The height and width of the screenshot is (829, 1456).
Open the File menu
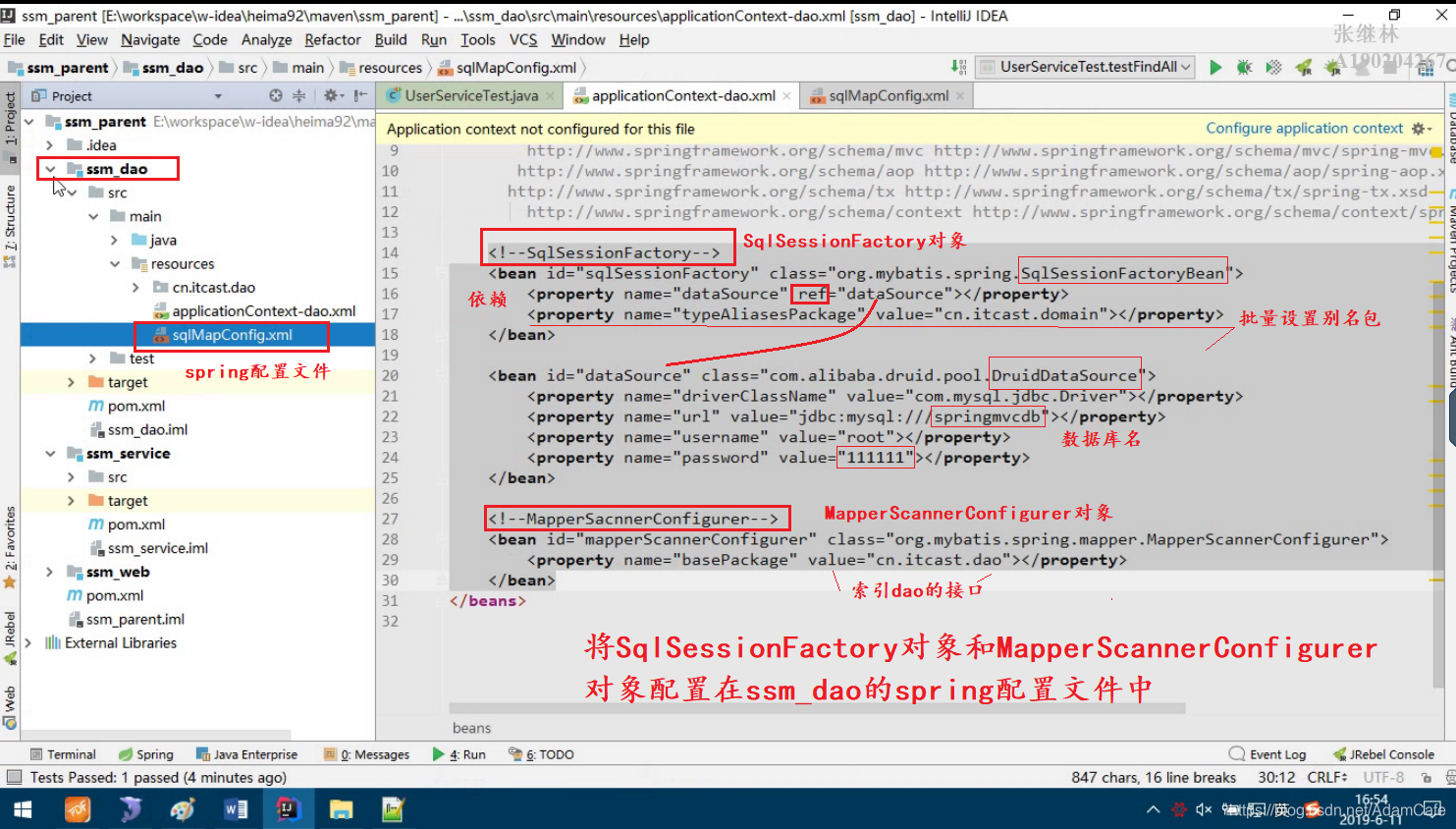pyautogui.click(x=15, y=39)
